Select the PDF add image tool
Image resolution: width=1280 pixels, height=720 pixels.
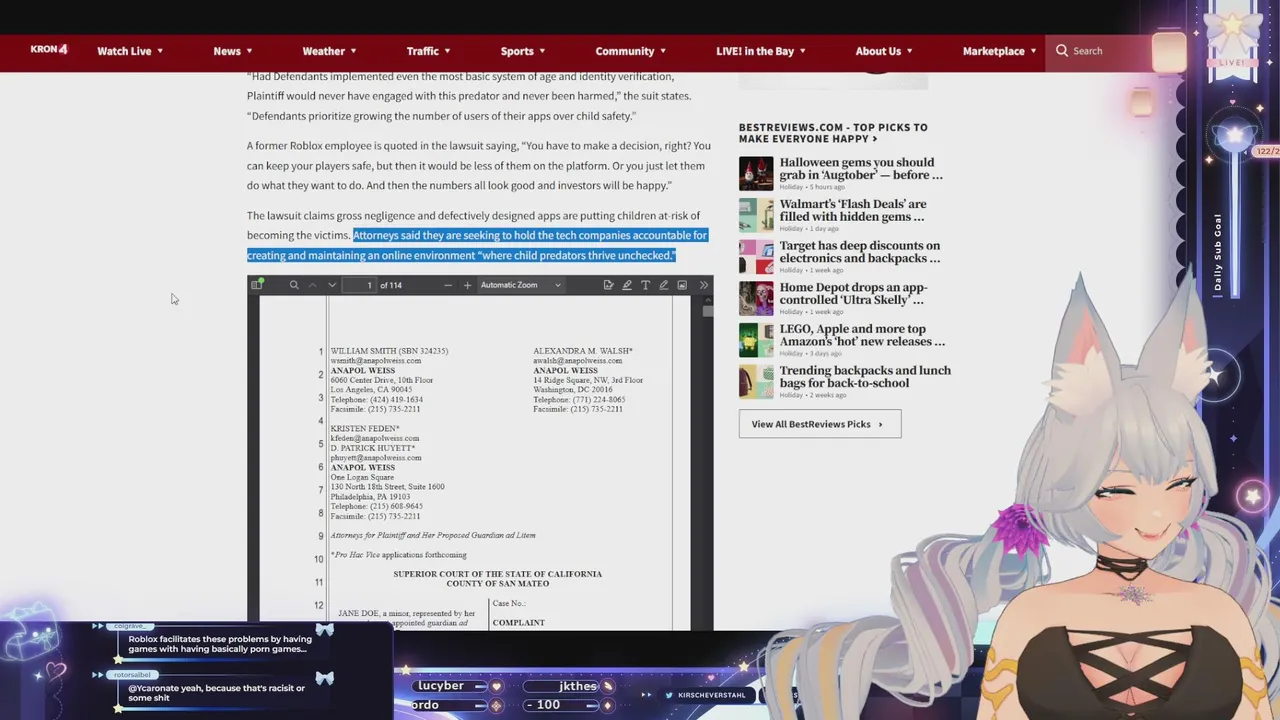point(682,285)
